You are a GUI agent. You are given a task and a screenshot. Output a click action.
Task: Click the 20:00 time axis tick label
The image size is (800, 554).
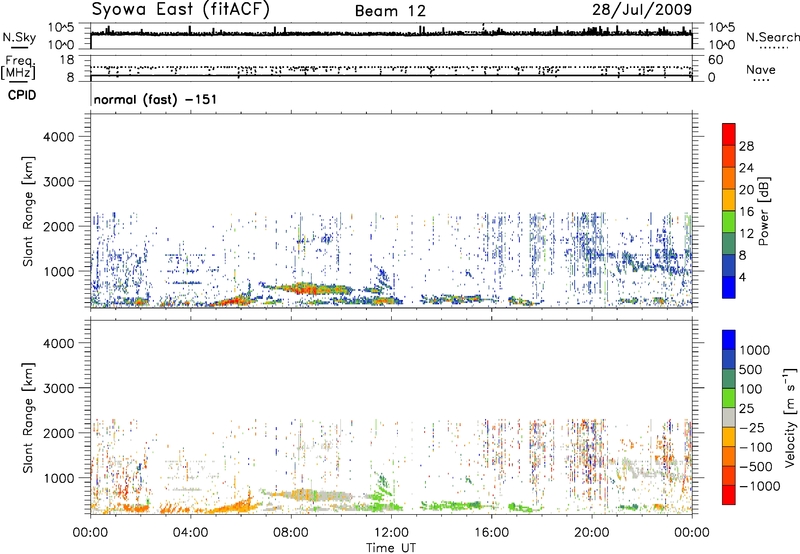[x=592, y=533]
